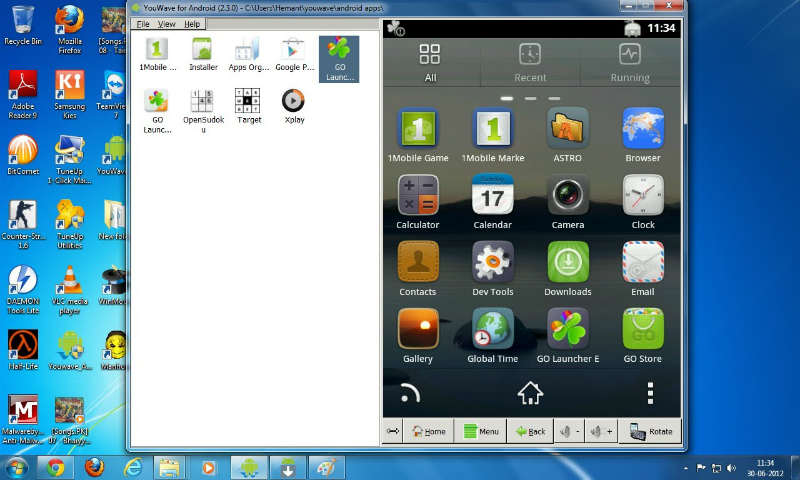Launch the Calculator app

pyautogui.click(x=418, y=196)
